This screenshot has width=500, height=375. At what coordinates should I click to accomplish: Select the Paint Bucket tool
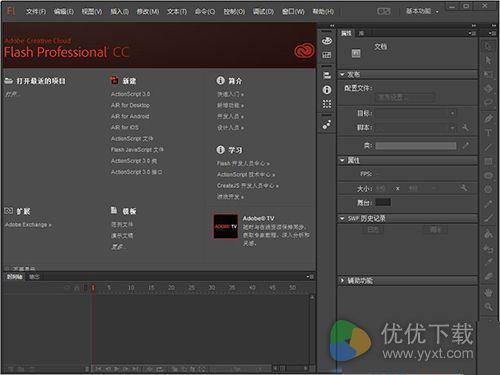click(x=488, y=234)
